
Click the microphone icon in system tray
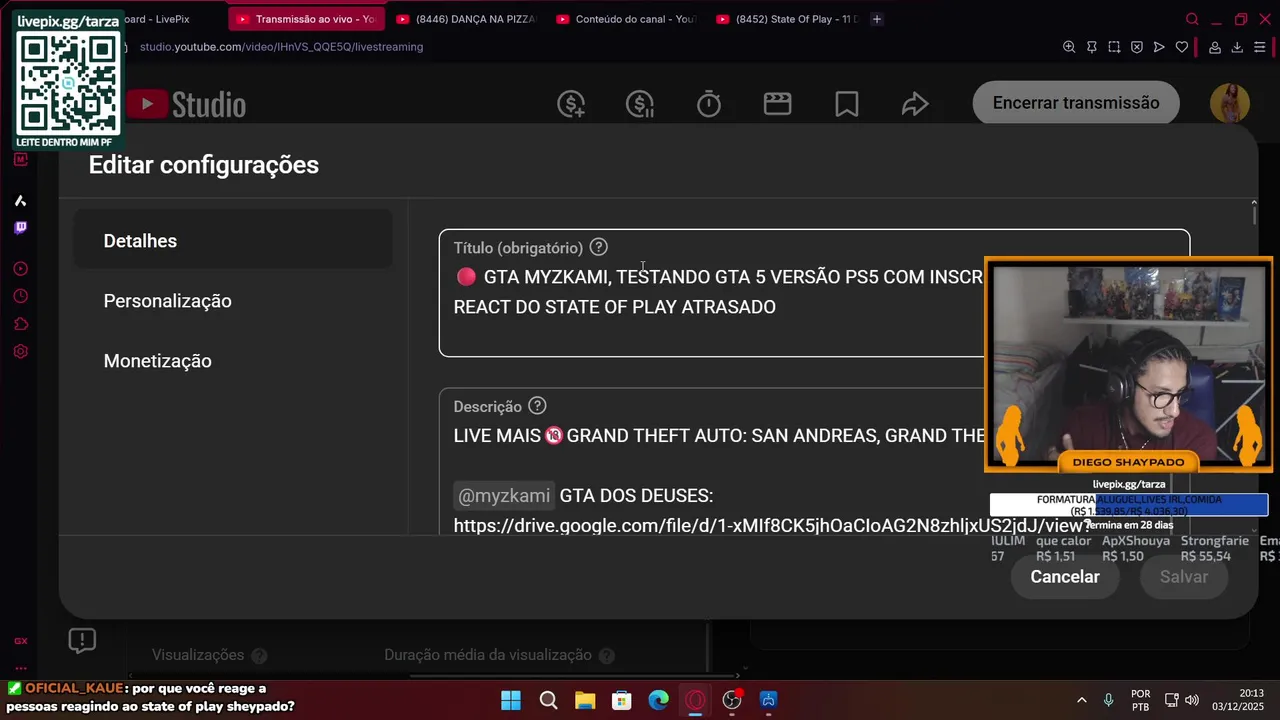[x=1109, y=700]
